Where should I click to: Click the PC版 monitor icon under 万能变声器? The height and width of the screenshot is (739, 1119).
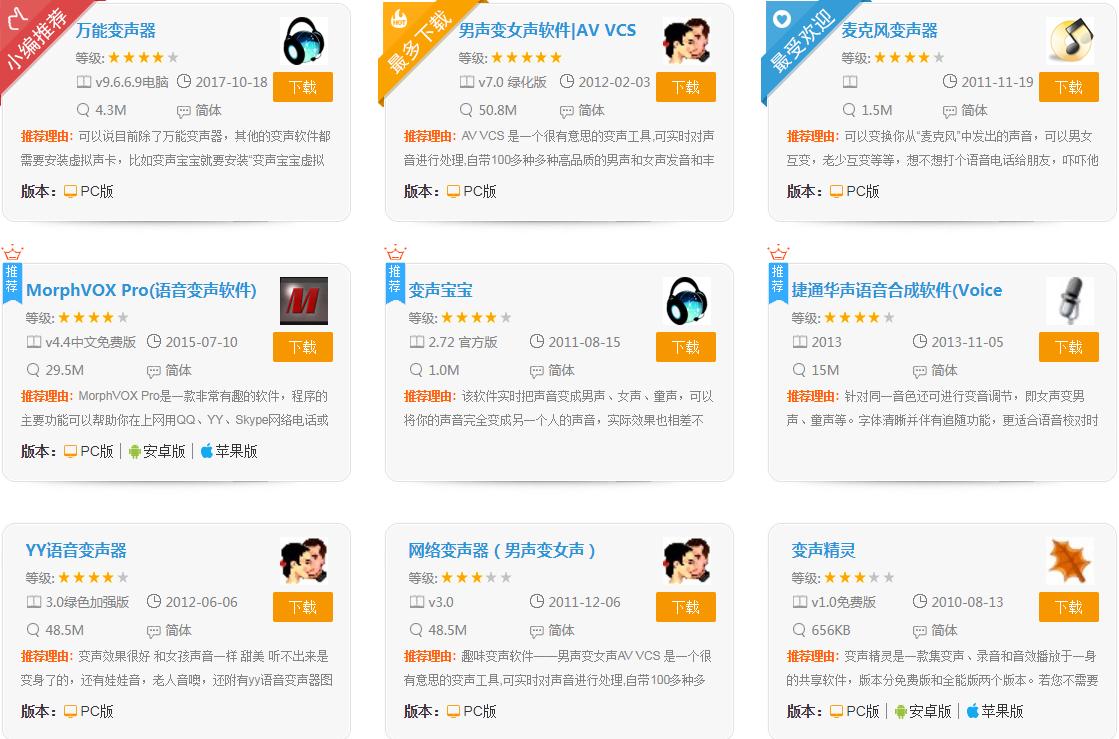70,191
